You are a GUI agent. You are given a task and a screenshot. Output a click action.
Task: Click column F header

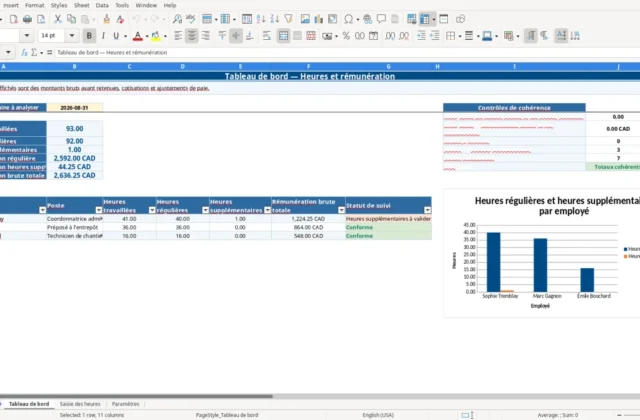pyautogui.click(x=308, y=67)
